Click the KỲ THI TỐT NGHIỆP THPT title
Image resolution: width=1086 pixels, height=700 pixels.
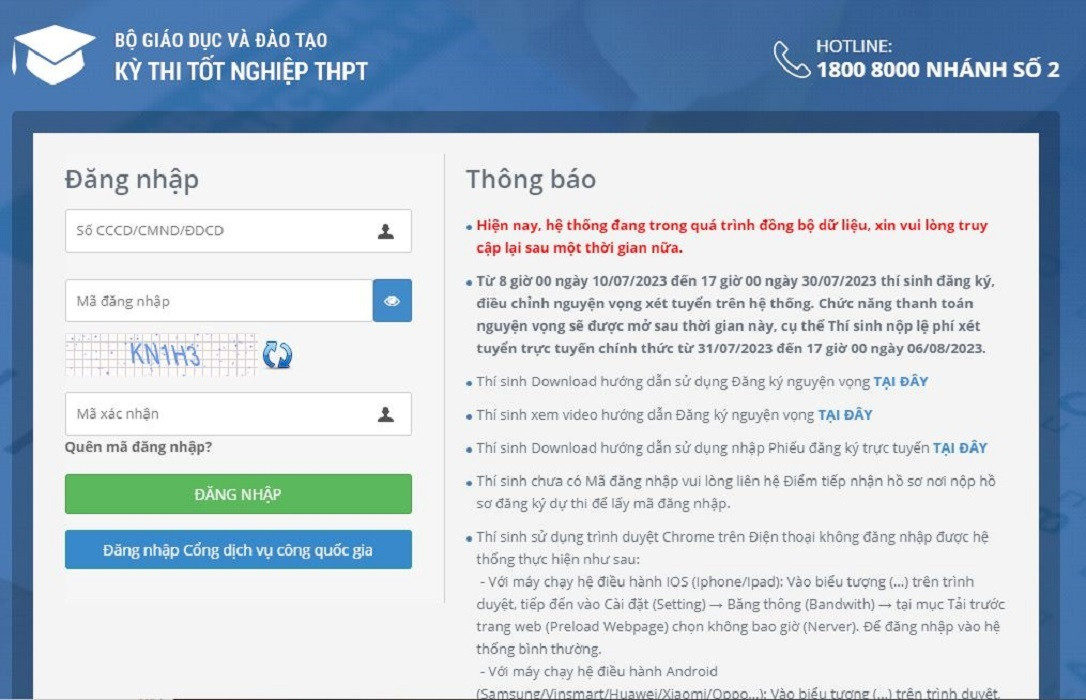click(241, 71)
